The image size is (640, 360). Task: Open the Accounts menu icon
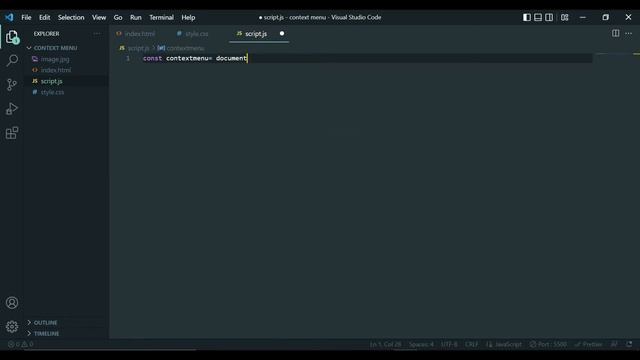[12, 302]
